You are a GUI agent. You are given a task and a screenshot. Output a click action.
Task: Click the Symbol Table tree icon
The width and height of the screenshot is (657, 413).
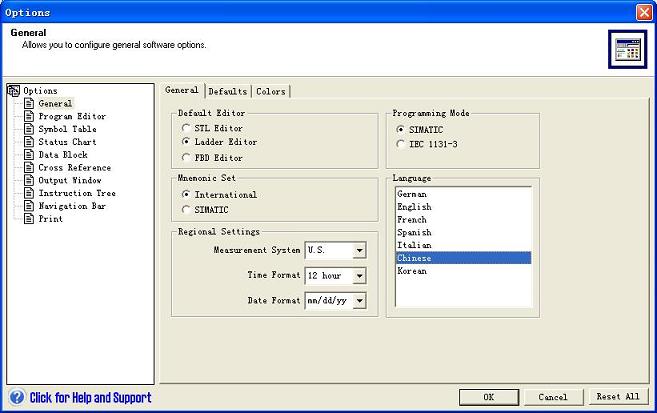click(x=30, y=129)
